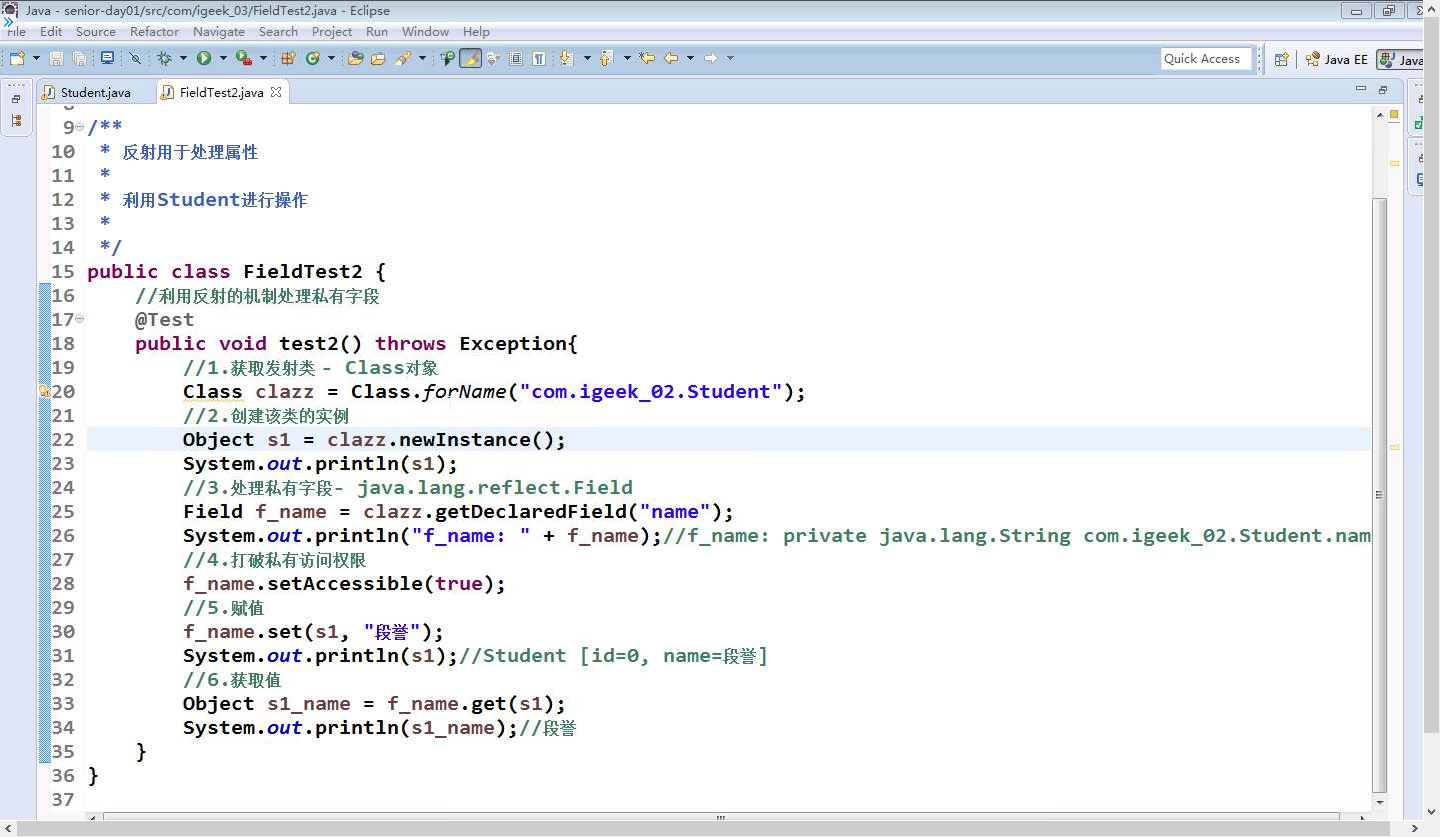
Task: Go to Last Edit Location icon
Action: [x=646, y=58]
